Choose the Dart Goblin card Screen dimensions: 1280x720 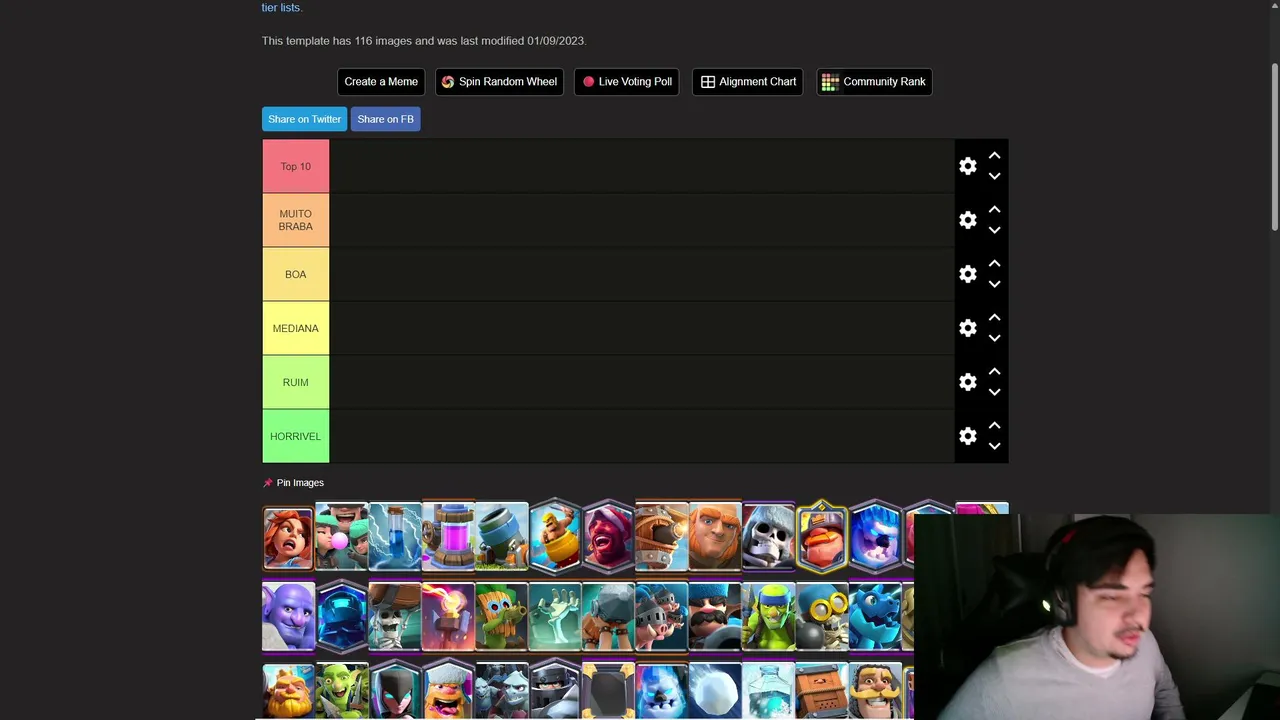tap(501, 617)
